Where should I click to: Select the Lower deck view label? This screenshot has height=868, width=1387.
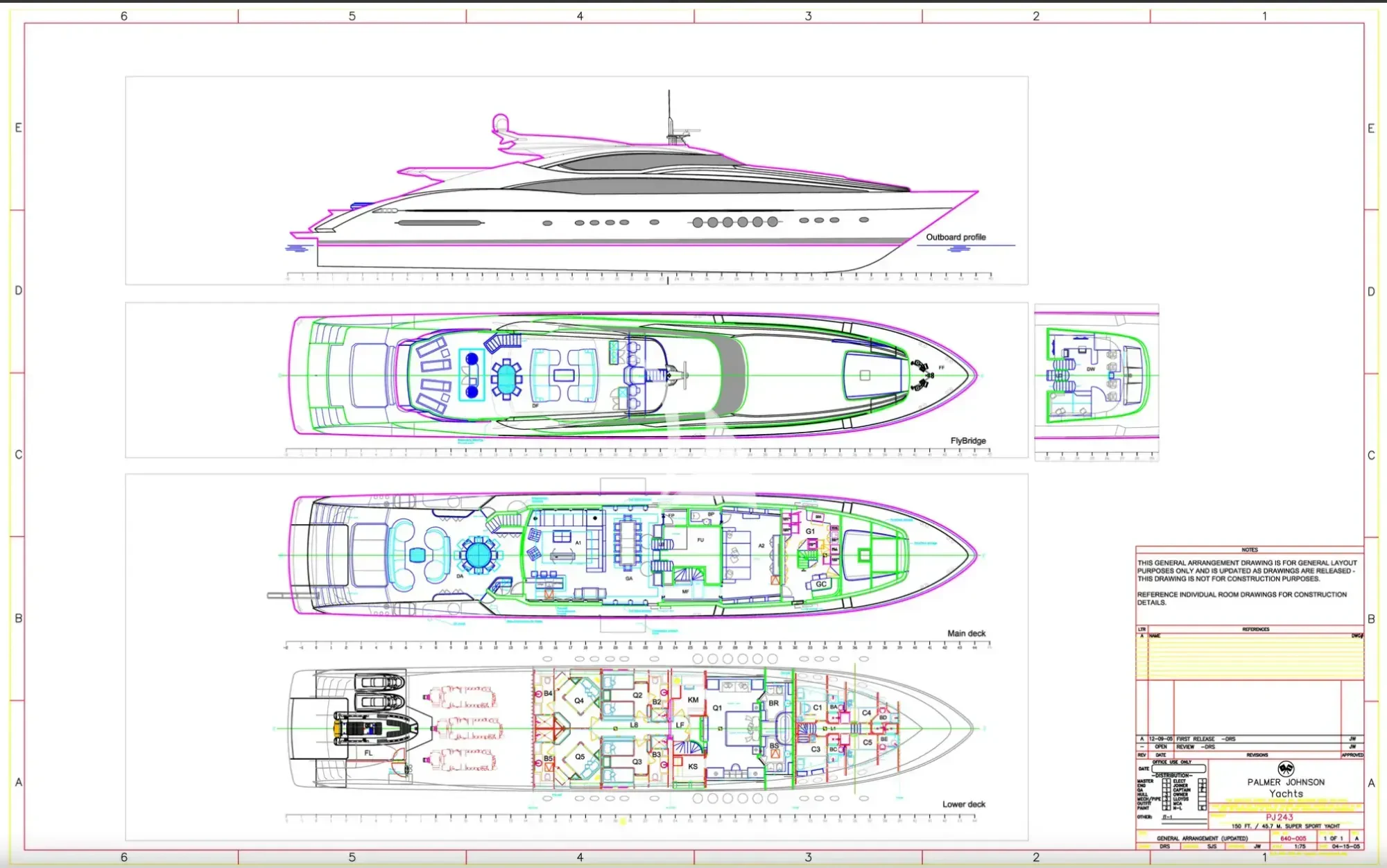[963, 804]
